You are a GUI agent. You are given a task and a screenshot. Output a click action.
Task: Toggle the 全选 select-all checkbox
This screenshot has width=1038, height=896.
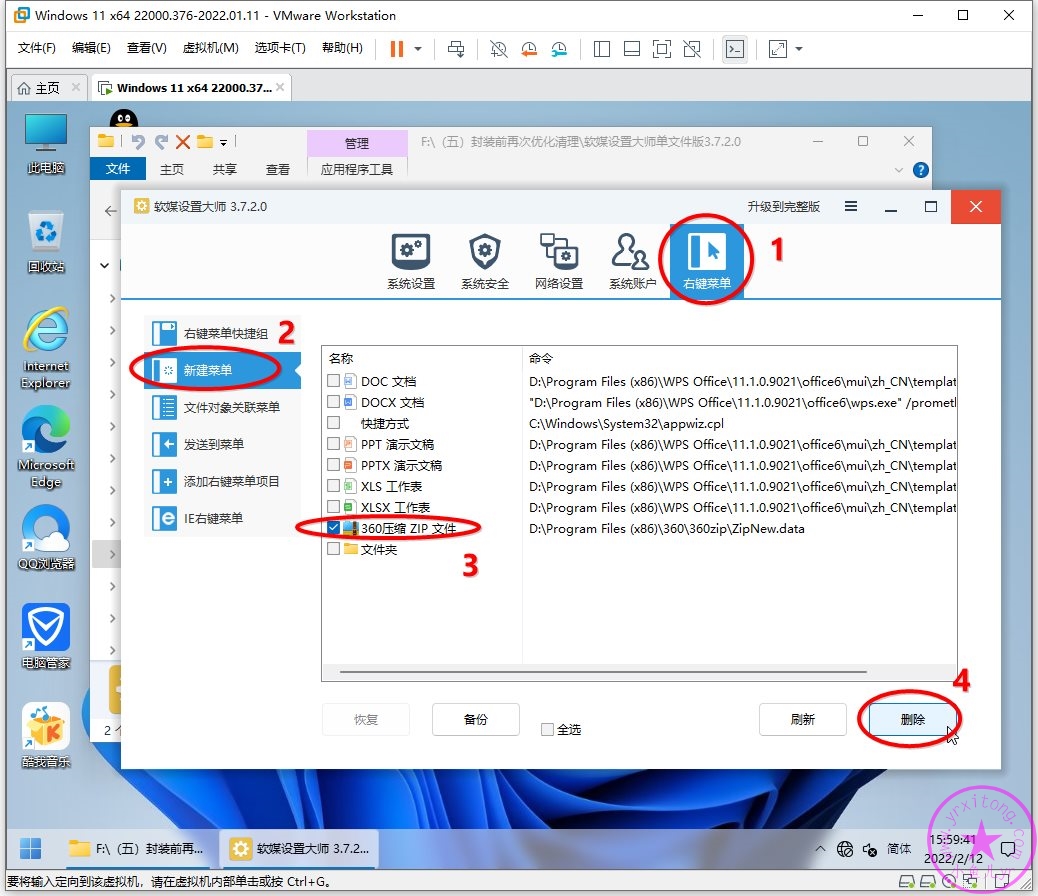point(547,729)
